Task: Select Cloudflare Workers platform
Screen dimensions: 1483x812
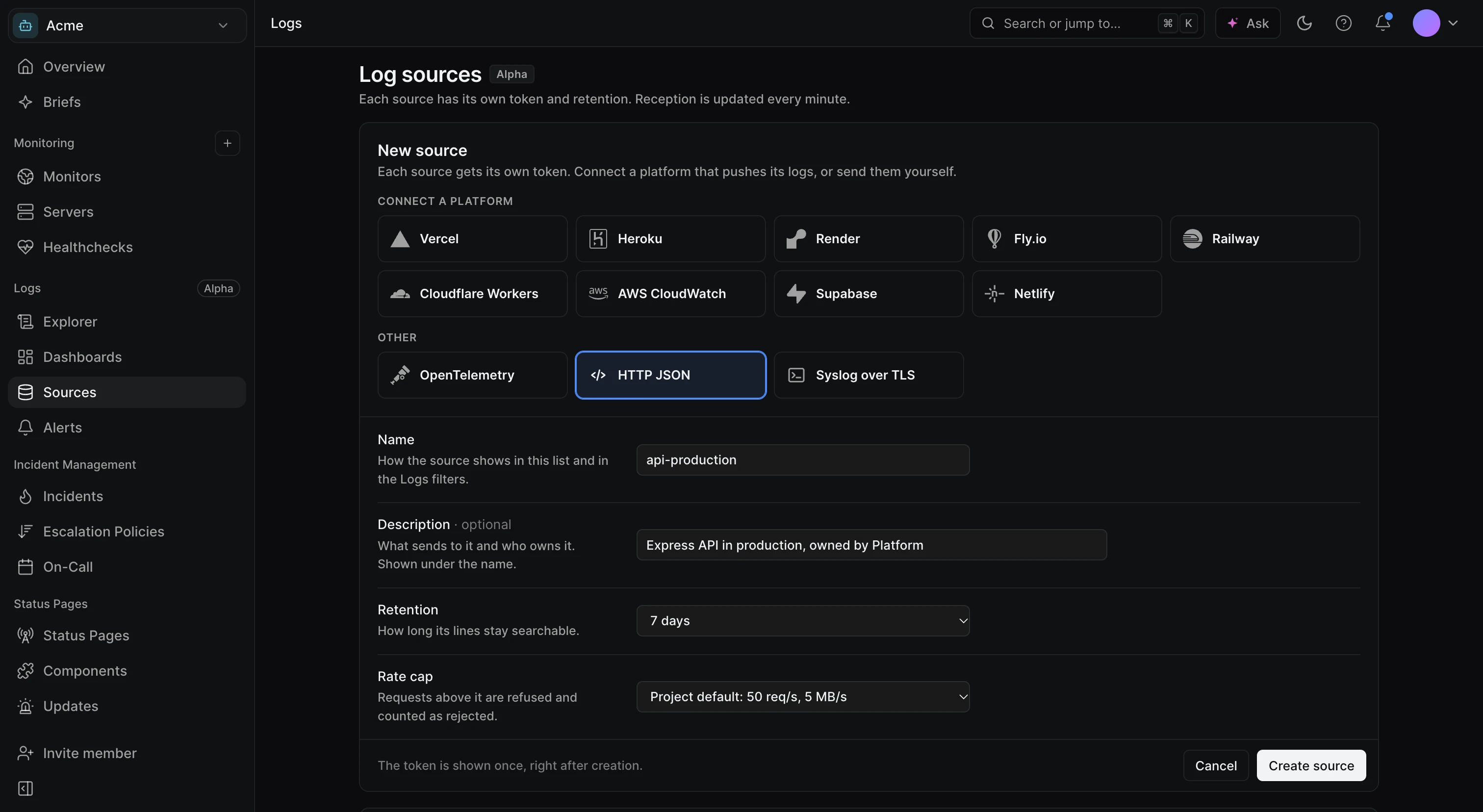Action: click(472, 294)
